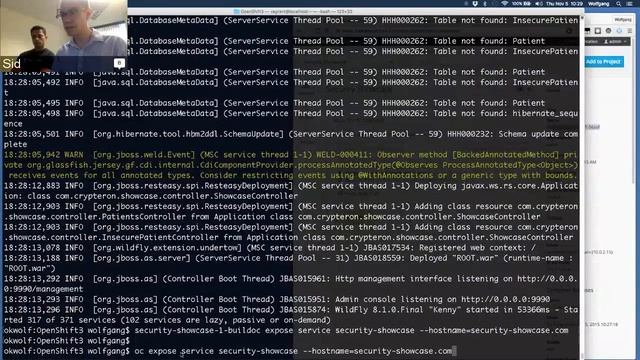Click the oc expose service command line
Image resolution: width=640 pixels, height=360 pixels.
(230, 351)
